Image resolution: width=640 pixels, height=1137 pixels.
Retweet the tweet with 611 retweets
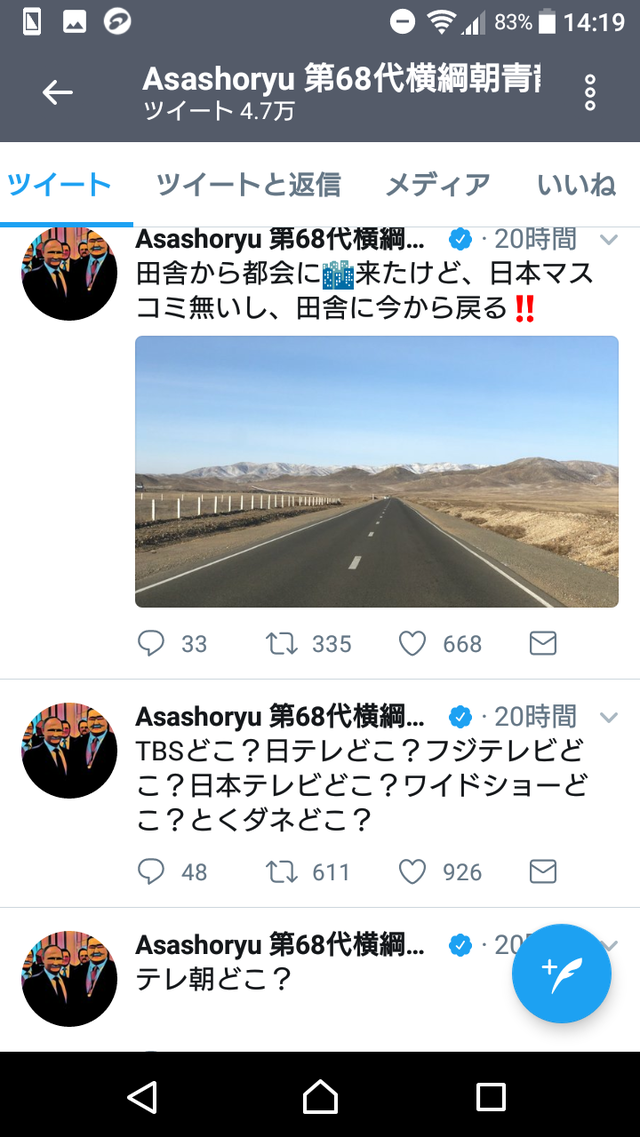tap(281, 871)
